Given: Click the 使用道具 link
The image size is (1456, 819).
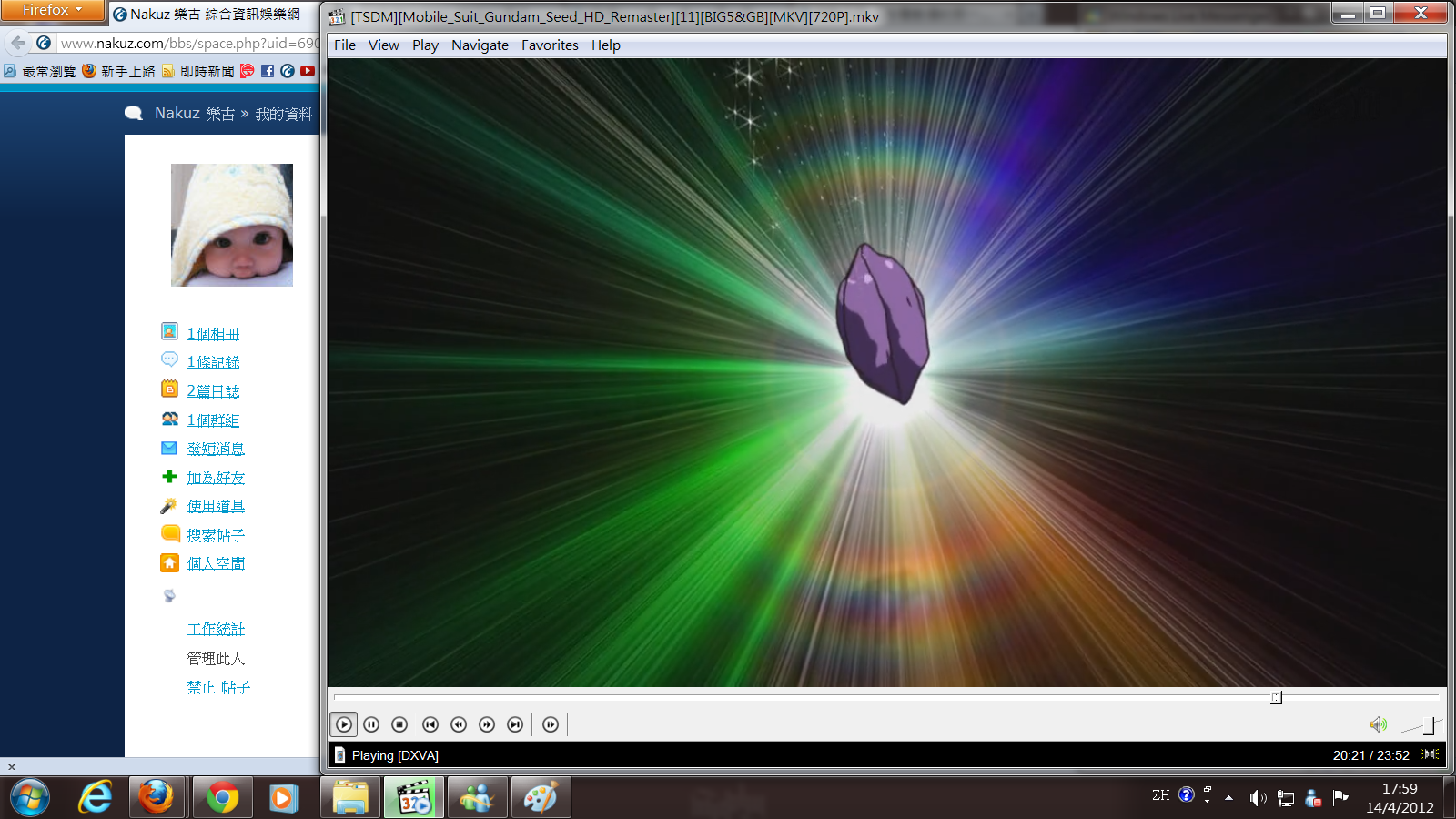Looking at the screenshot, I should pyautogui.click(x=216, y=506).
